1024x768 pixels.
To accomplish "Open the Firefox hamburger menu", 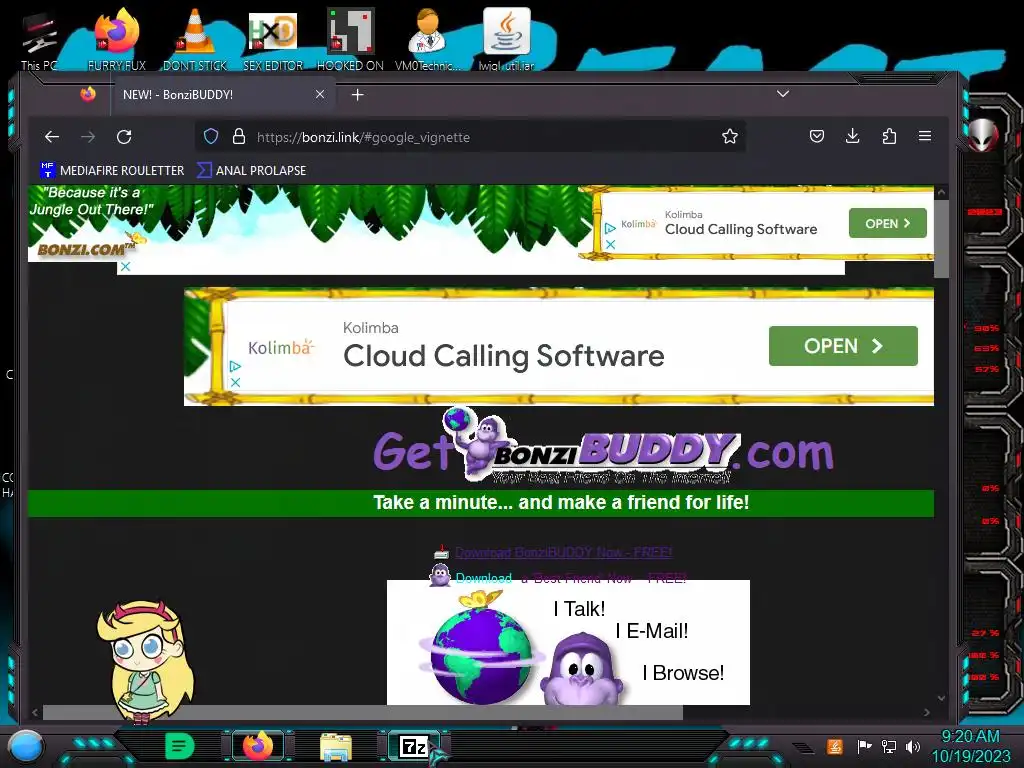I will point(925,136).
